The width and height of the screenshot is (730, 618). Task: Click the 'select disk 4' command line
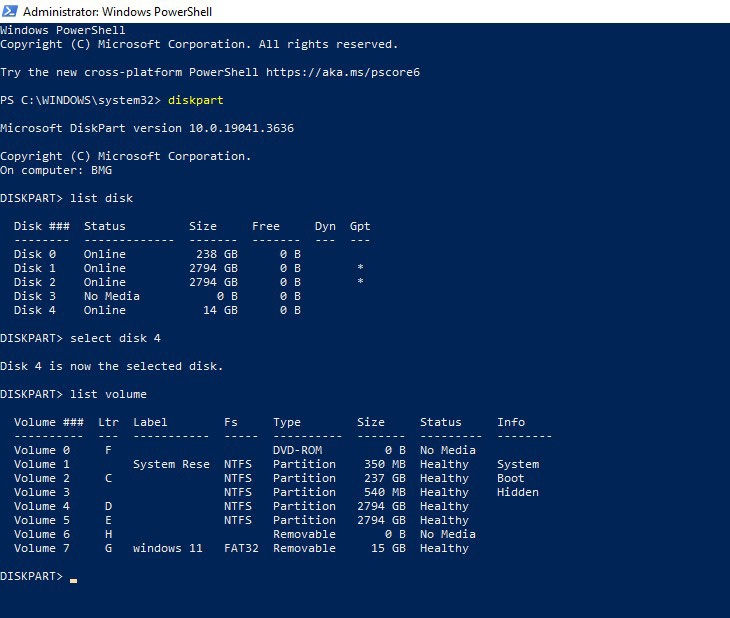tap(118, 338)
